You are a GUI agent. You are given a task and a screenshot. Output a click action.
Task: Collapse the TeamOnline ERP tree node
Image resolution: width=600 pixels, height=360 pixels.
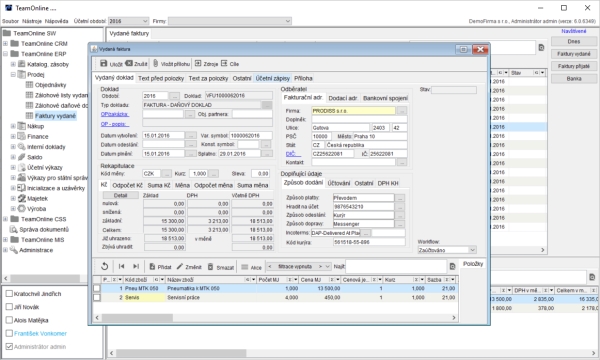tap(5, 54)
